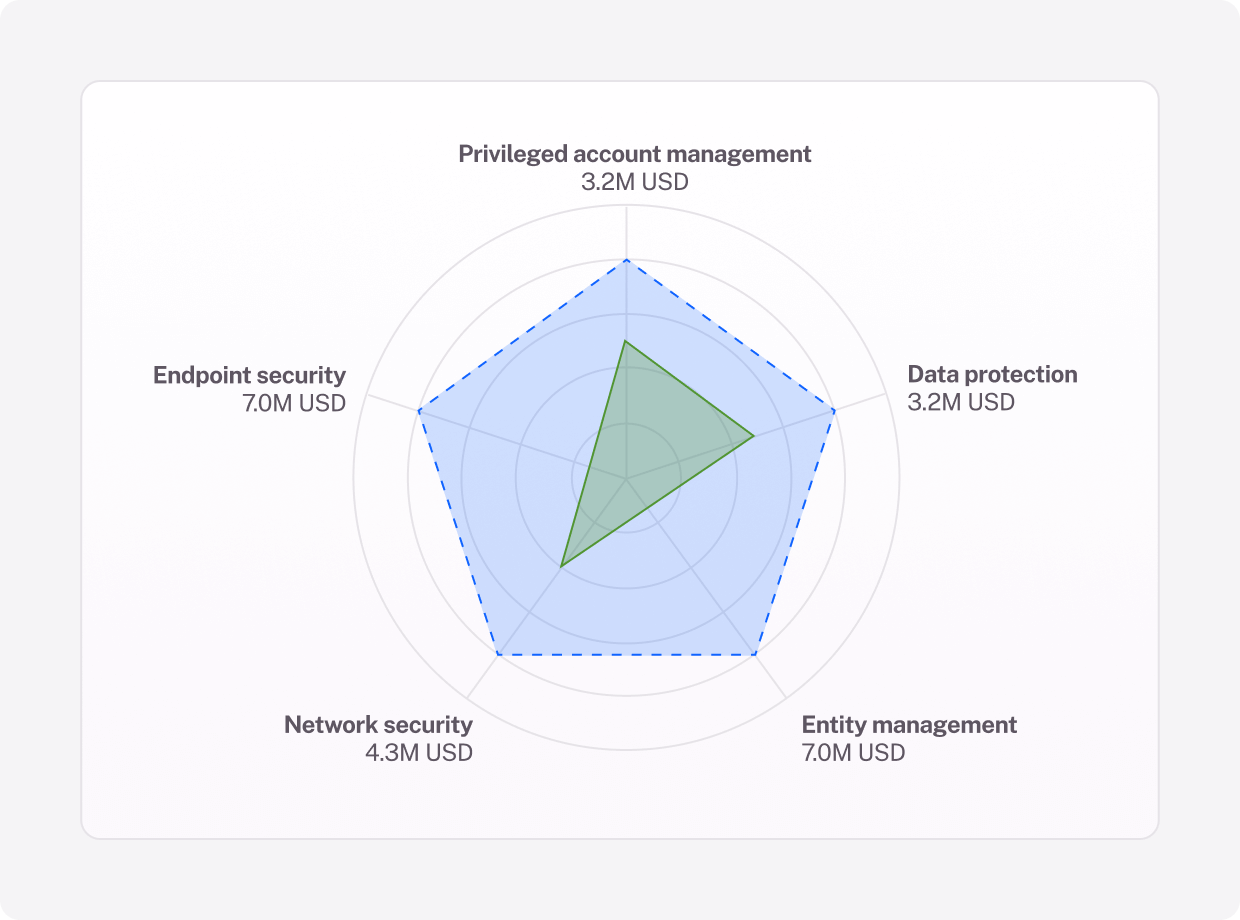
Task: Click the 4.3M USD value under Network security
Action: pyautogui.click(x=419, y=753)
